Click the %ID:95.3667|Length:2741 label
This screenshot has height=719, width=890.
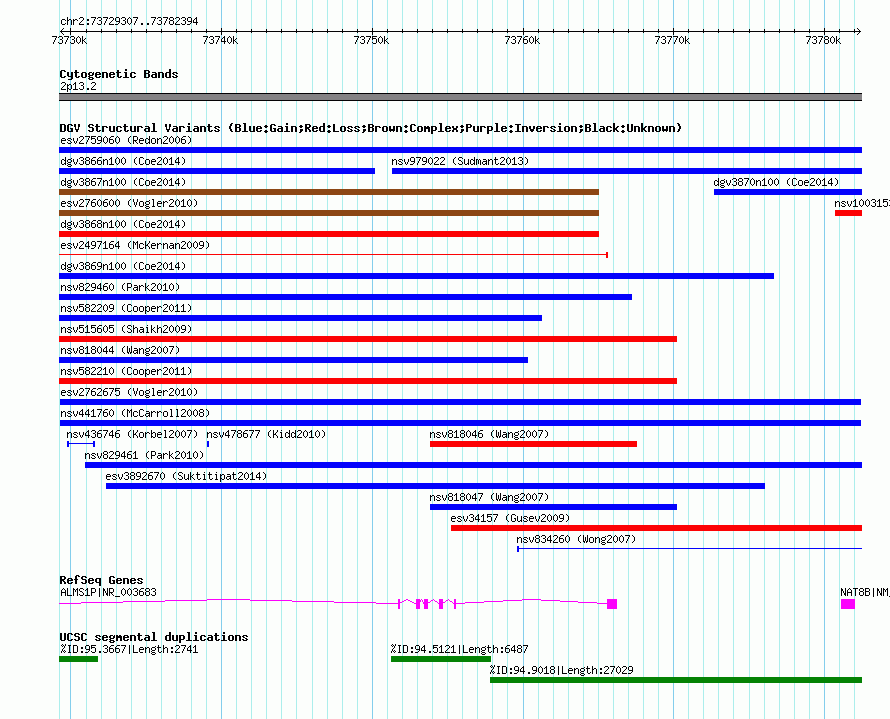(129, 649)
